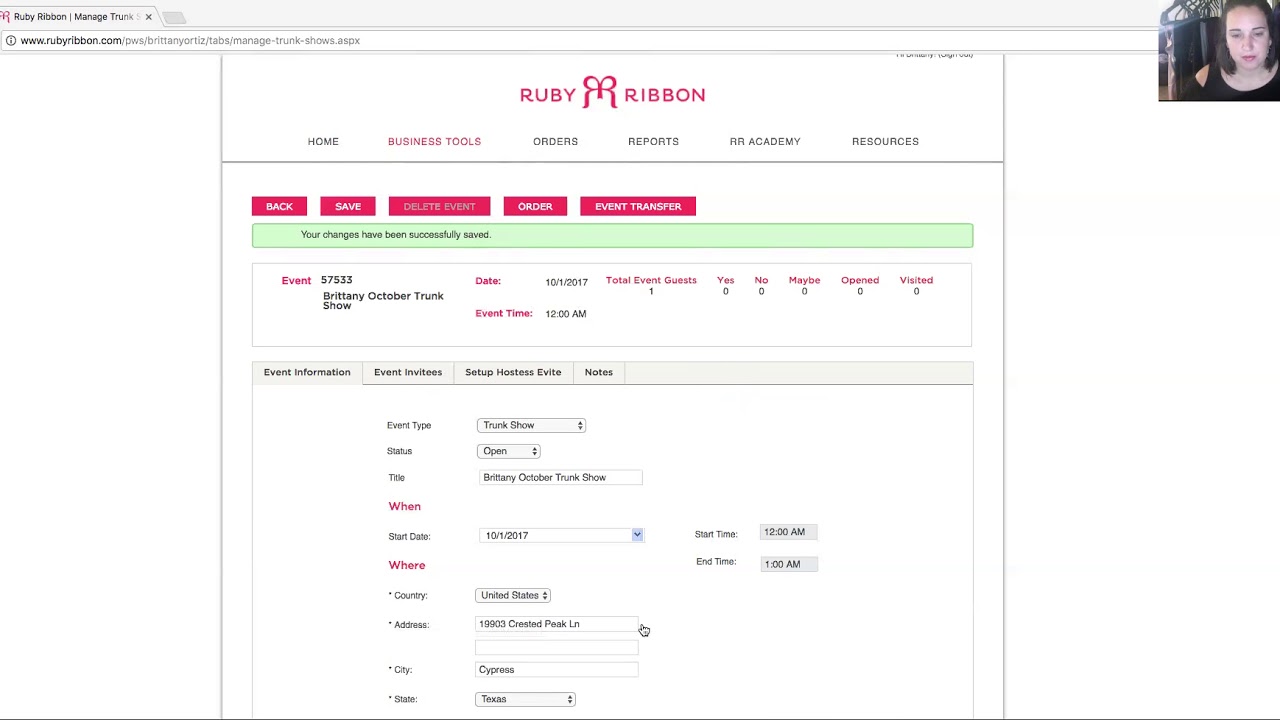This screenshot has height=720, width=1280.
Task: Switch to the Notes tab
Action: click(x=598, y=372)
